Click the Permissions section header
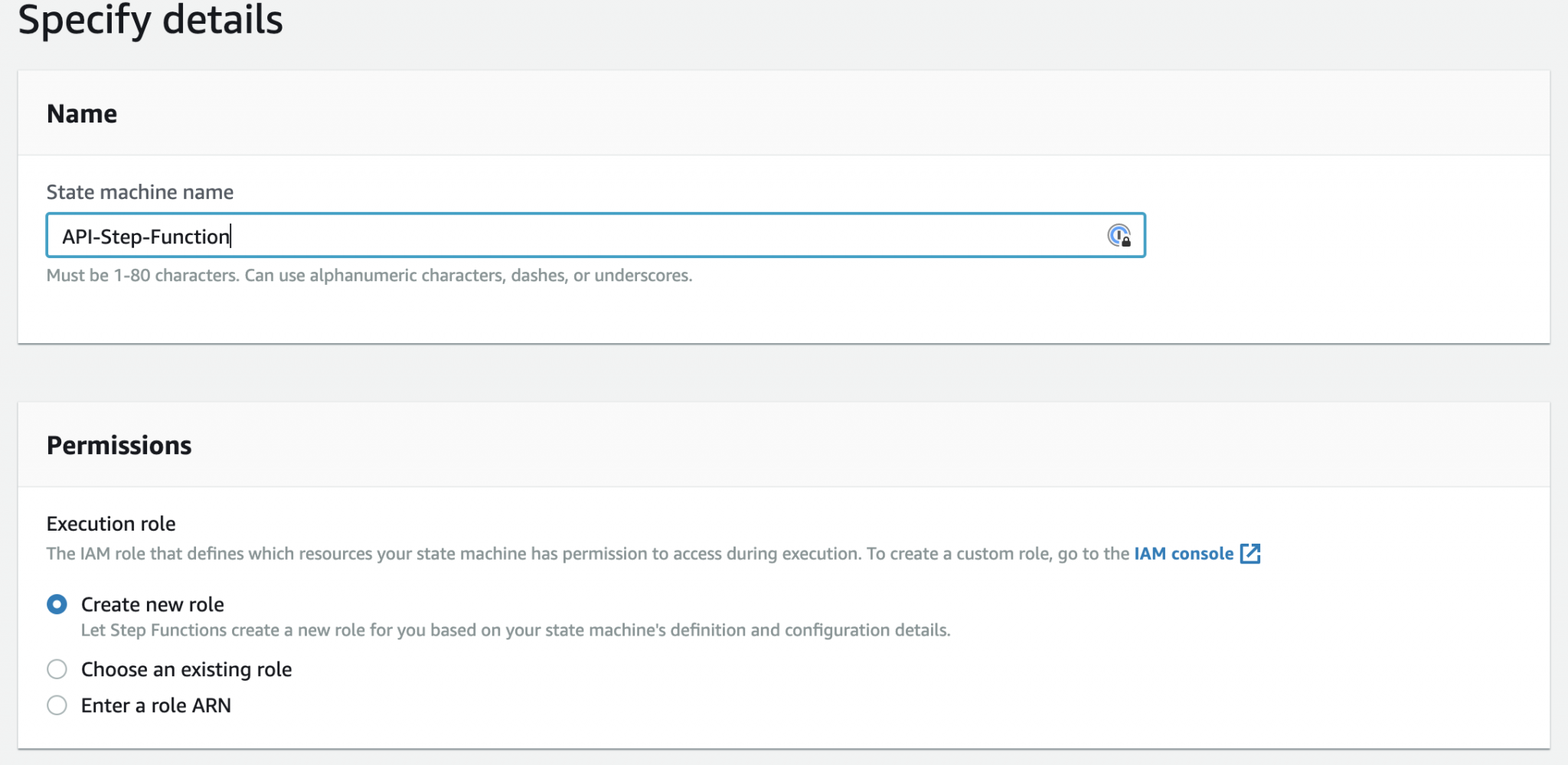This screenshot has height=765, width=1568. pyautogui.click(x=119, y=444)
